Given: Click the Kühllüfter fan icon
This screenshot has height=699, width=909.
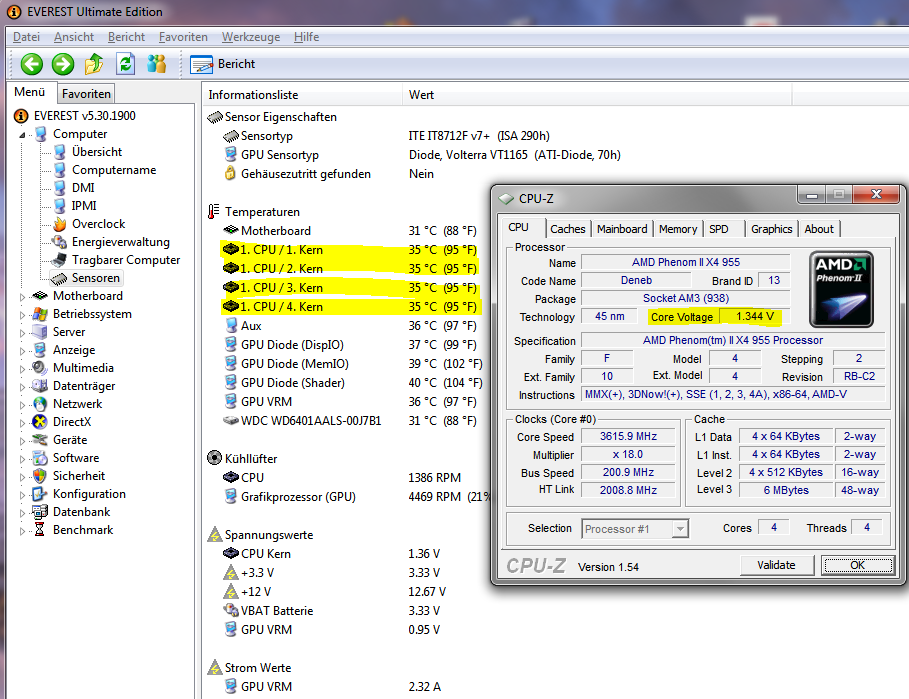Looking at the screenshot, I should pos(214,458).
